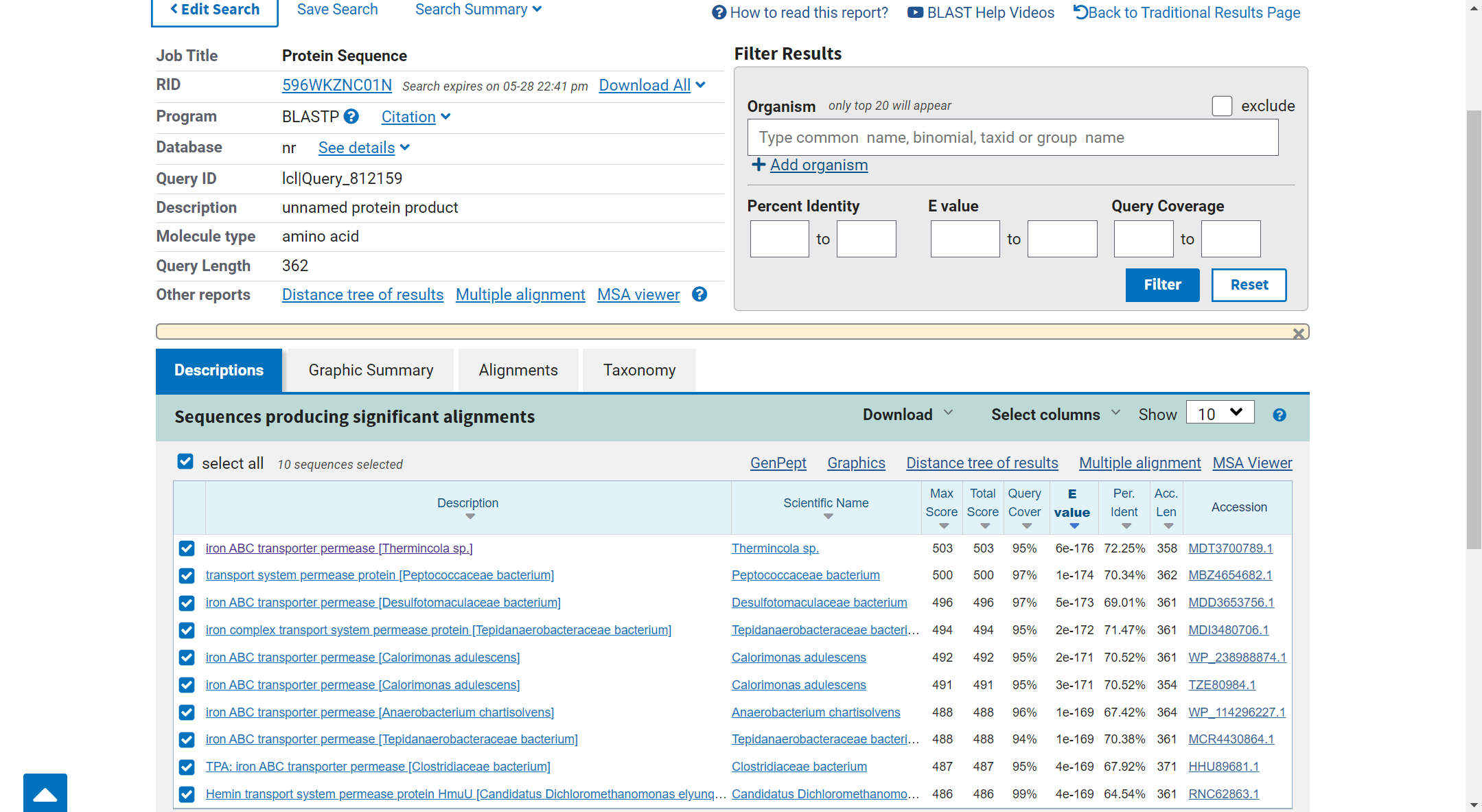Uncheck the Thermincola sp. row checkbox

(x=187, y=548)
